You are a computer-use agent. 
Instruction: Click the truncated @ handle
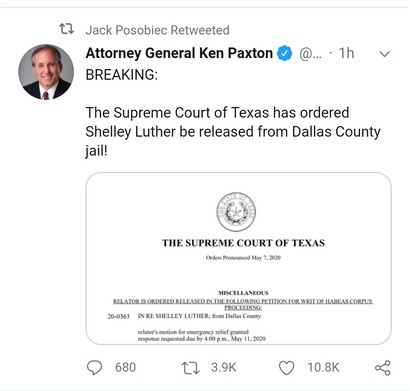click(310, 53)
